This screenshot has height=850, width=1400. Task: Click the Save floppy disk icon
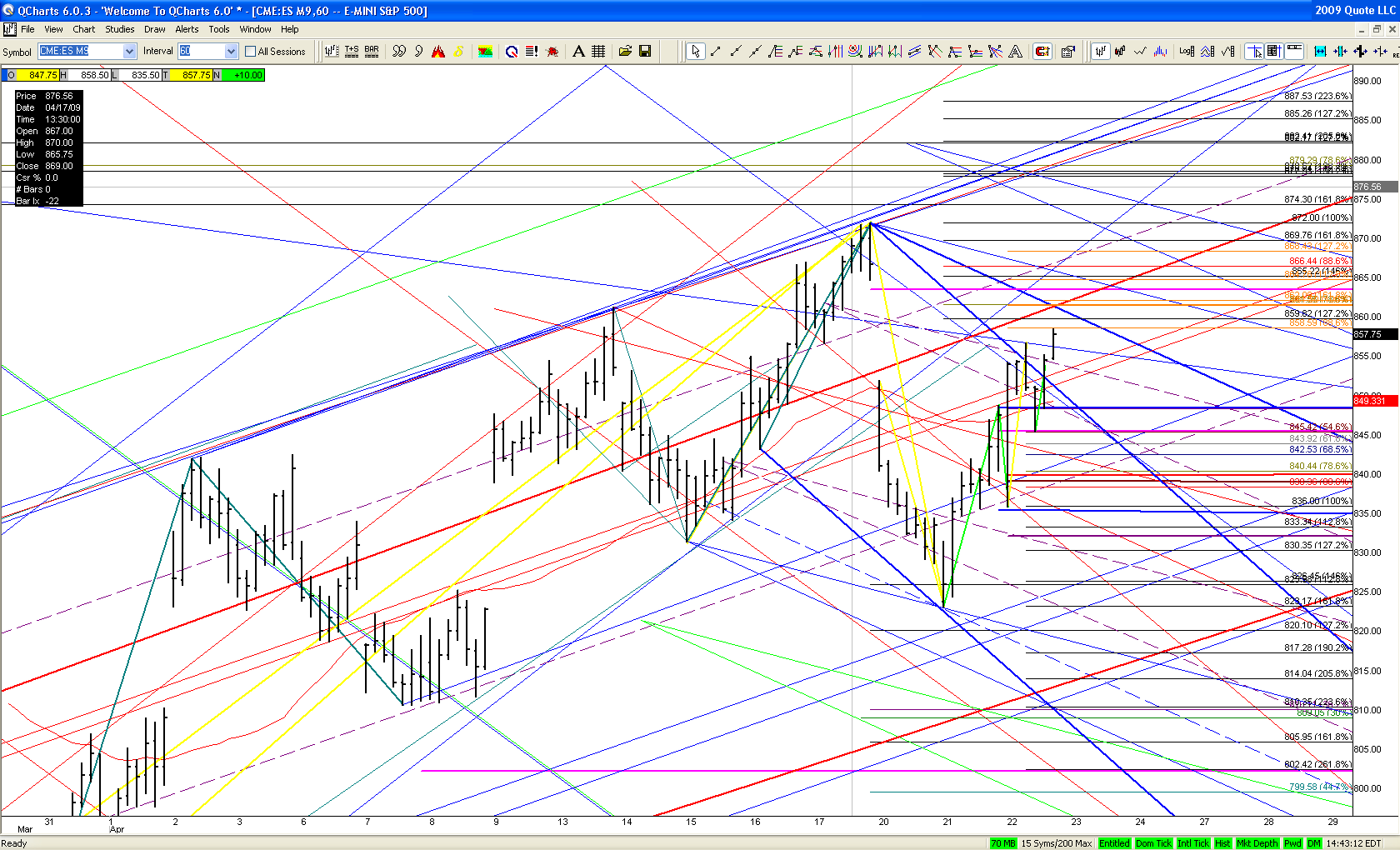[645, 52]
